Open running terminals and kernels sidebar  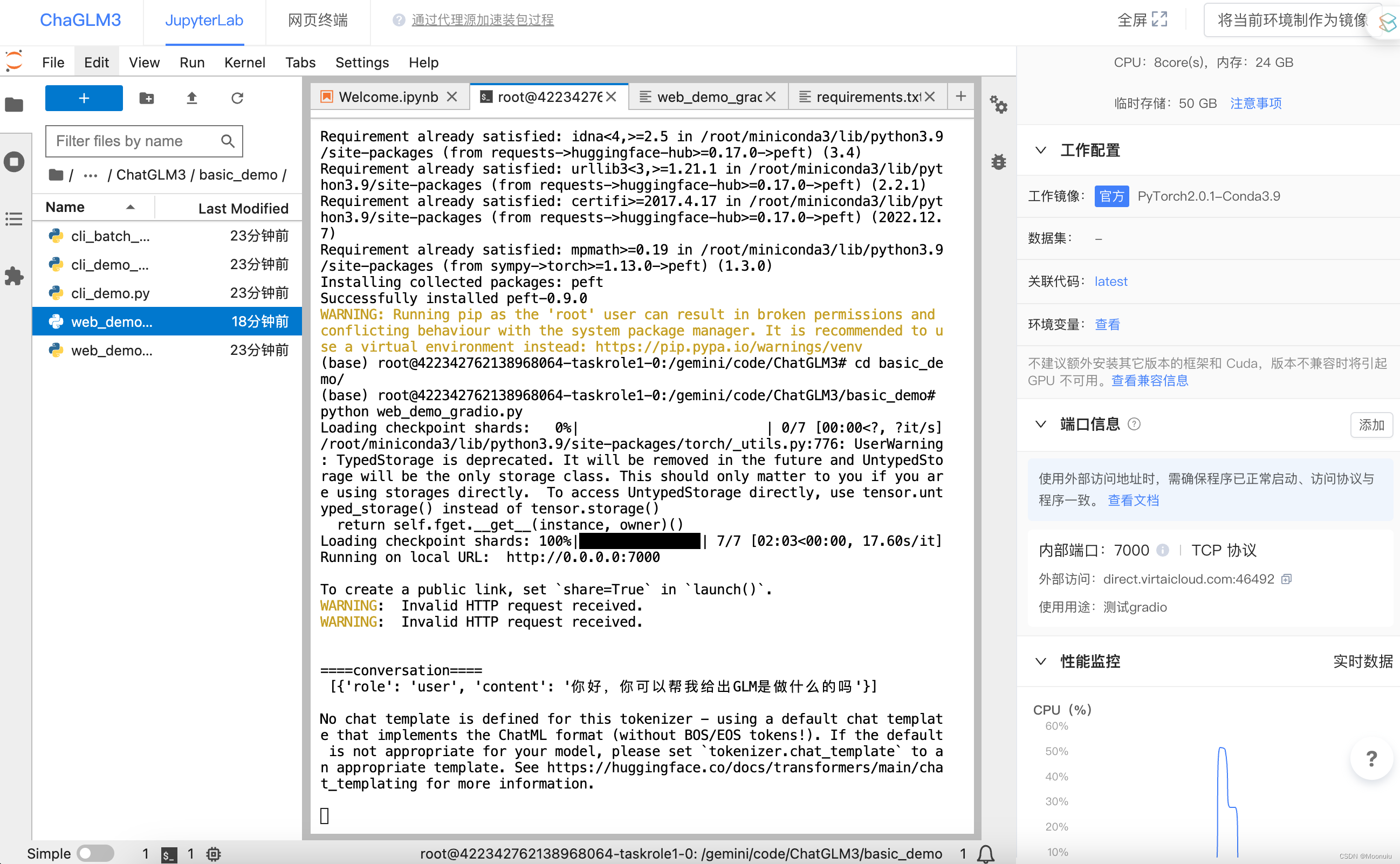tap(14, 162)
